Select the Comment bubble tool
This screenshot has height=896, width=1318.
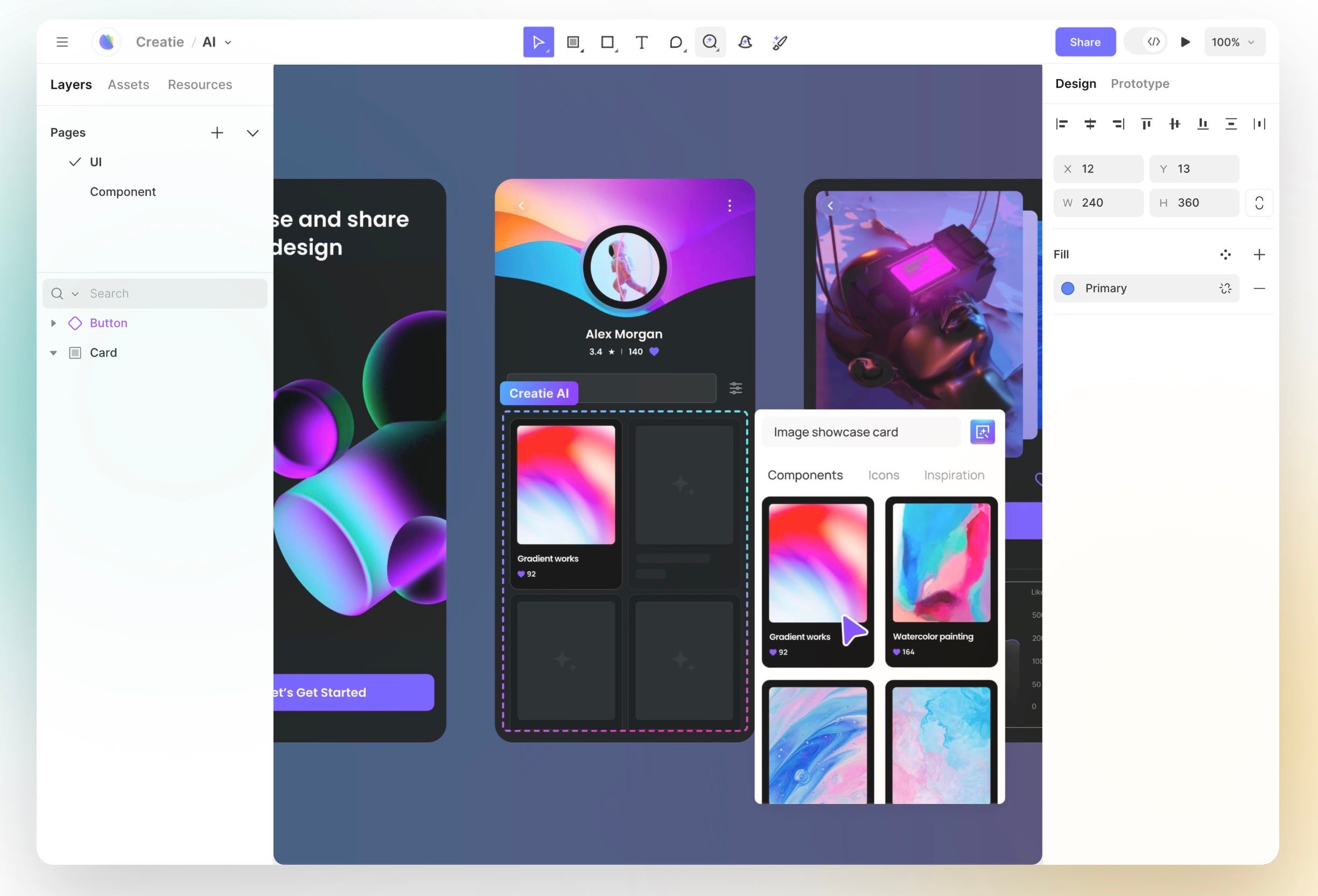tap(676, 42)
